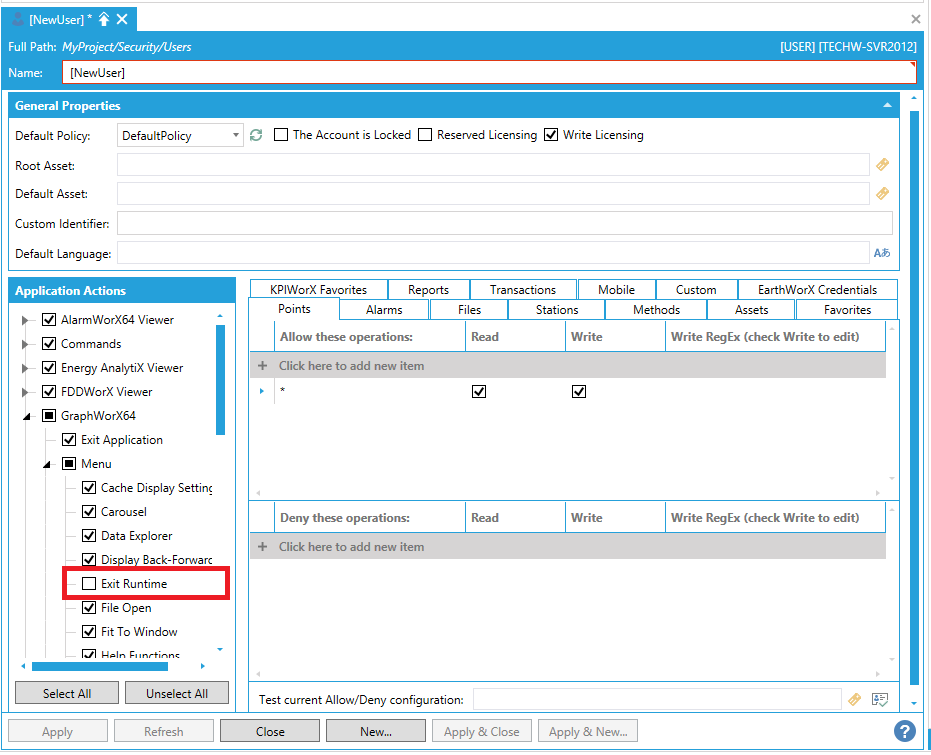Click the run test configuration icon

click(880, 700)
